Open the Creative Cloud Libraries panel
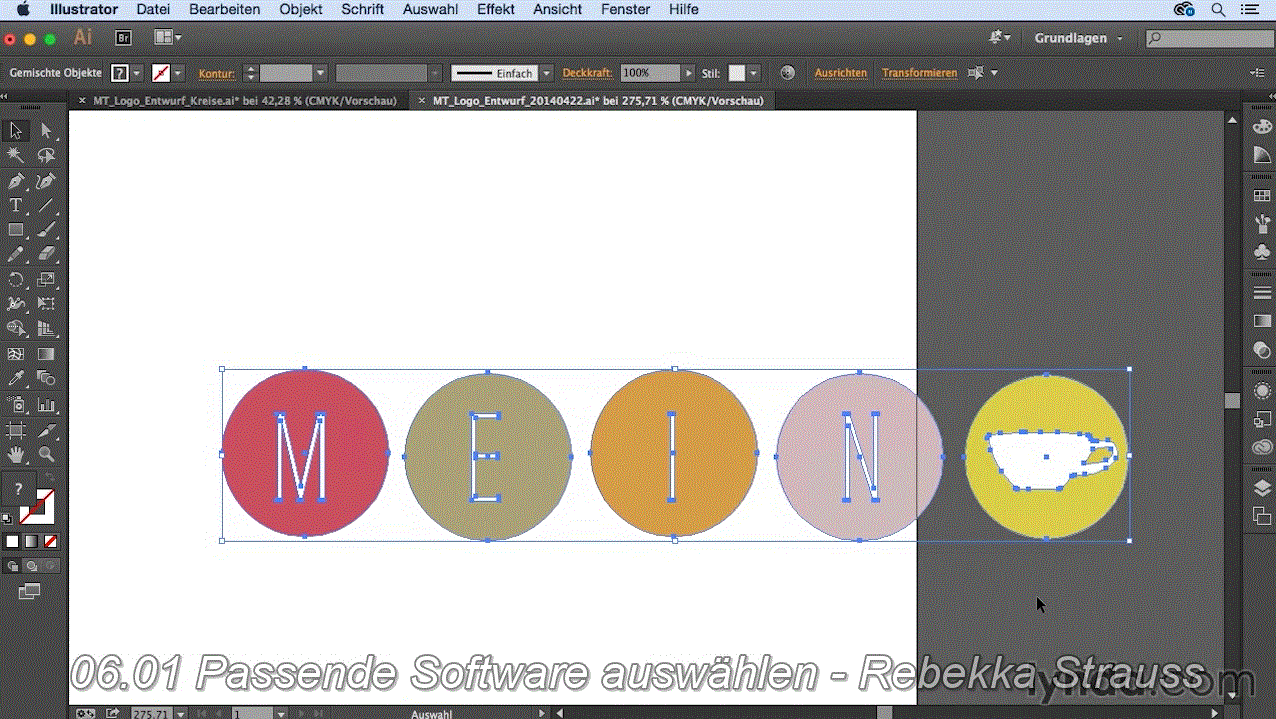 (x=1262, y=448)
